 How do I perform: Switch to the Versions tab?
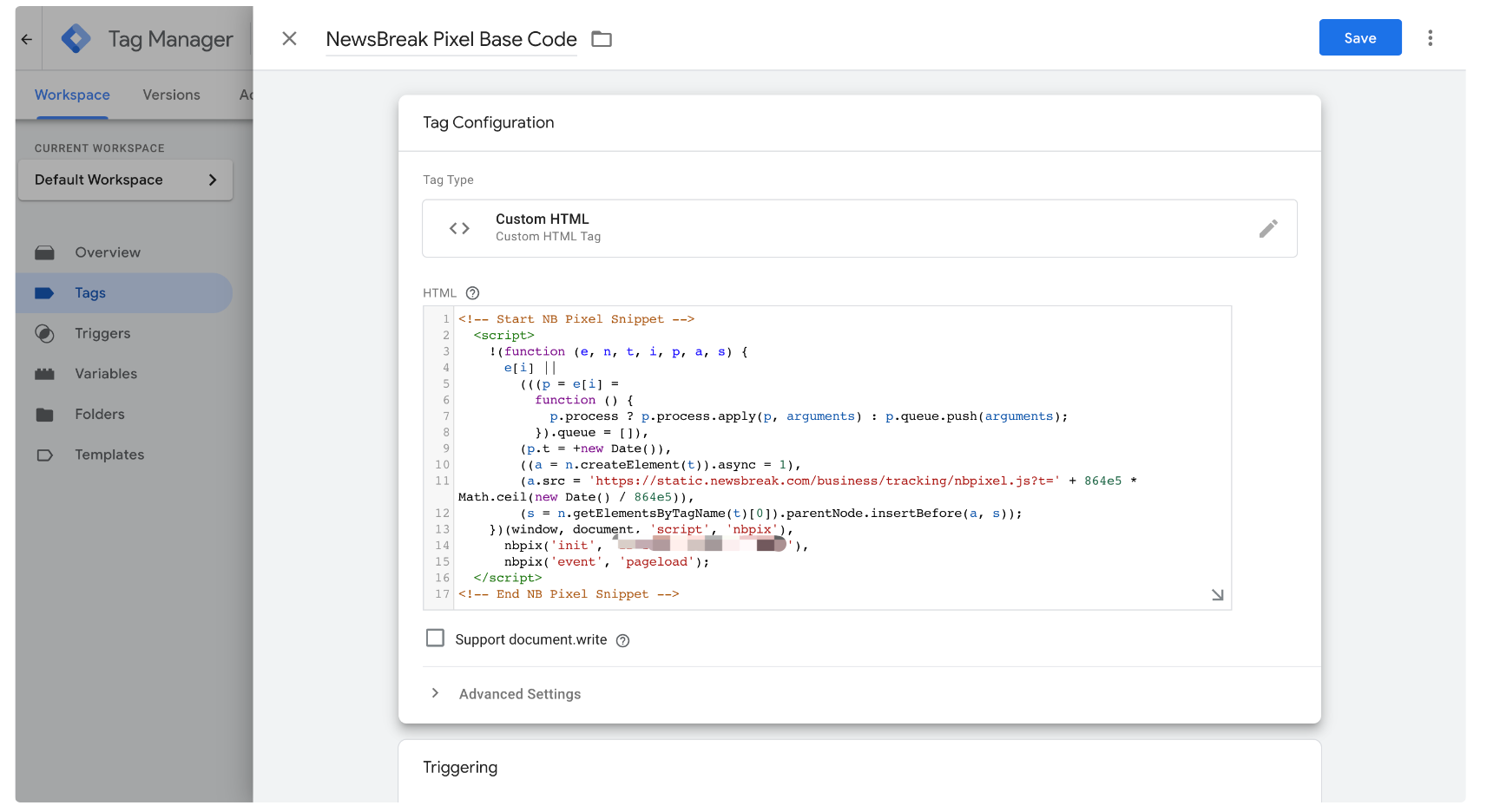point(171,95)
